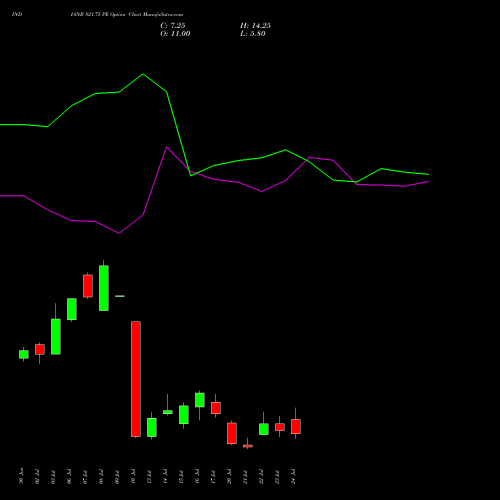500x500 pixels.
Task: Select the last red candle on 24 Jul
Action: [296, 426]
